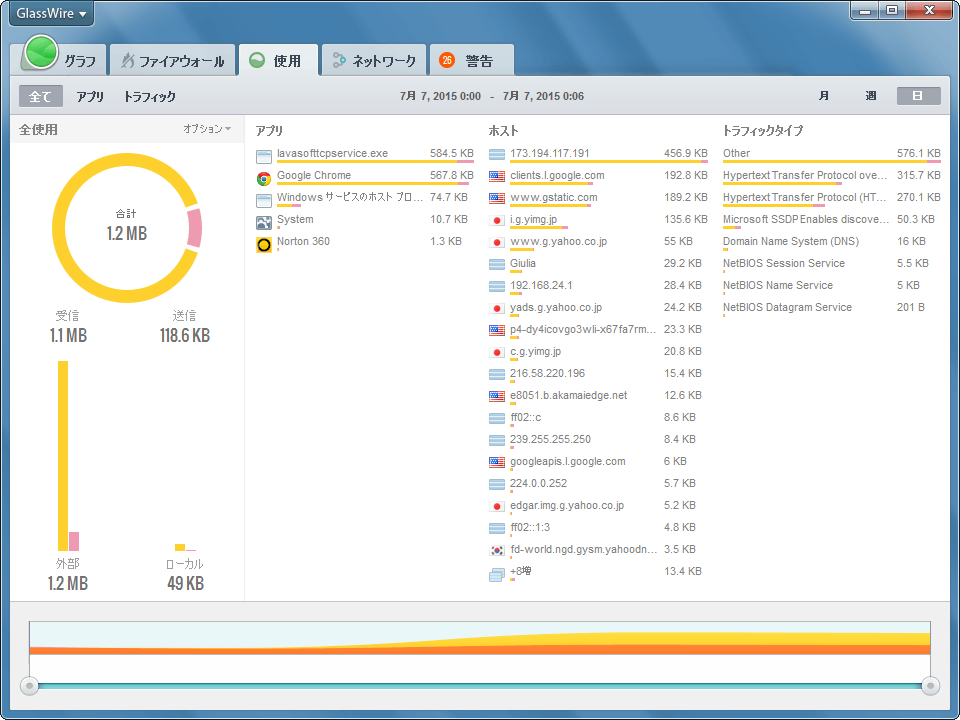Image resolution: width=960 pixels, height=720 pixels.
Task: Select the ff02::1:3 host entry
Action: click(598, 529)
